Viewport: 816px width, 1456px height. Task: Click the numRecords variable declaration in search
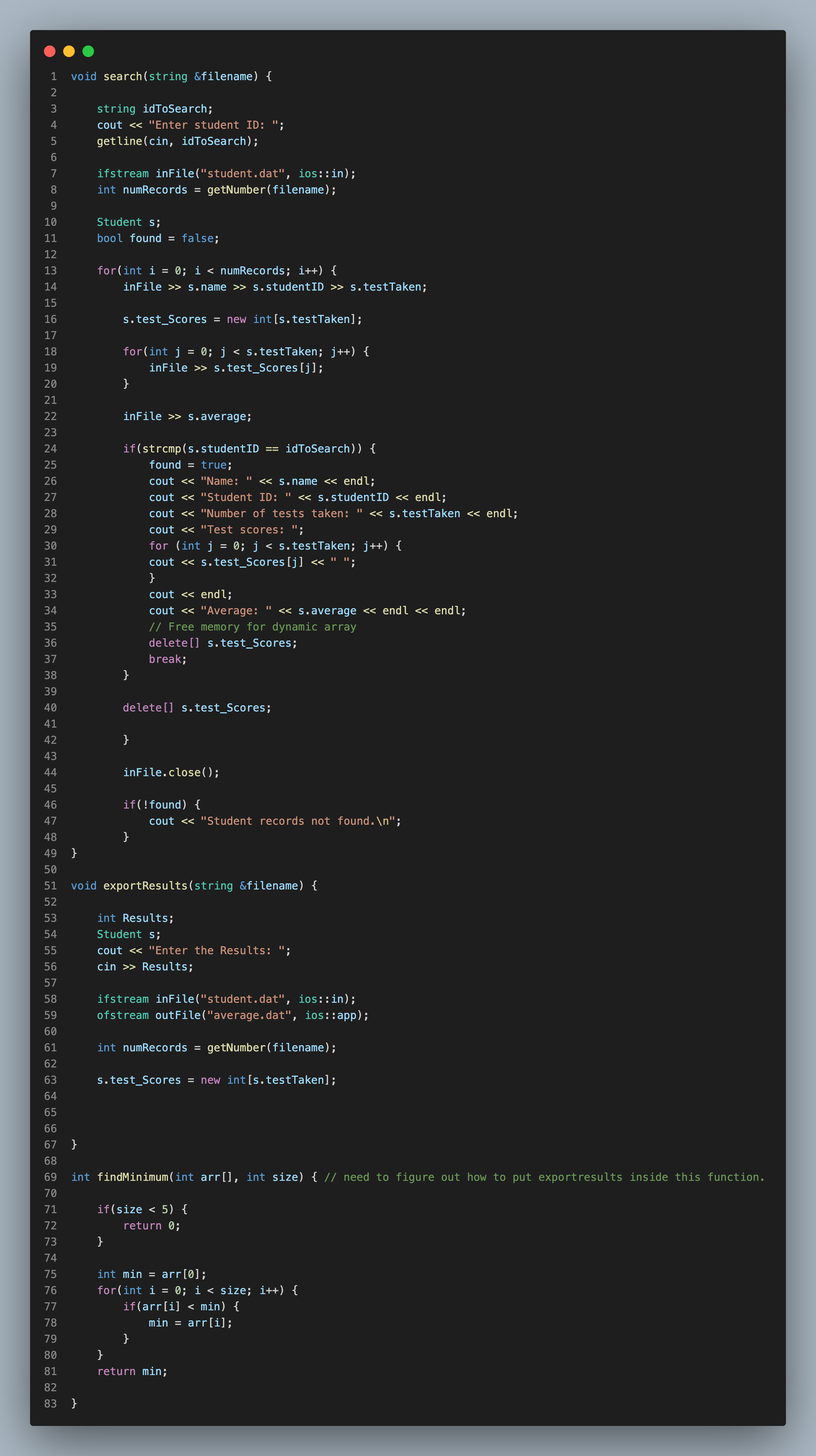pyautogui.click(x=155, y=190)
